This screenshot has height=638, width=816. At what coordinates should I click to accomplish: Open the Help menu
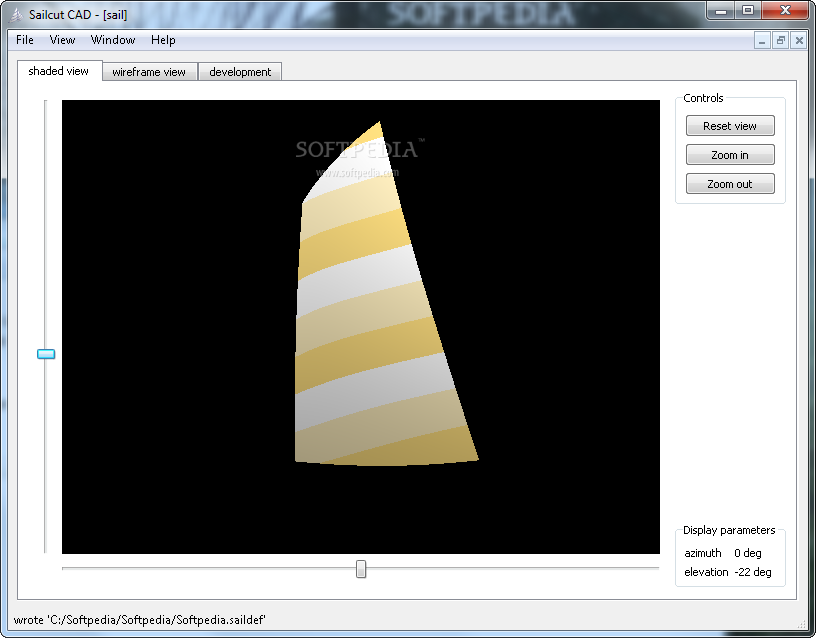(163, 40)
